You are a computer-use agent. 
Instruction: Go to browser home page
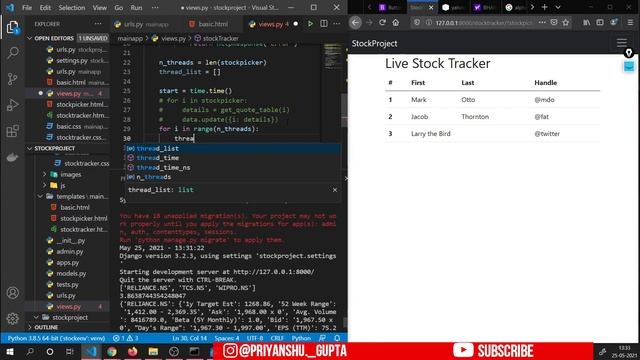click(396, 23)
